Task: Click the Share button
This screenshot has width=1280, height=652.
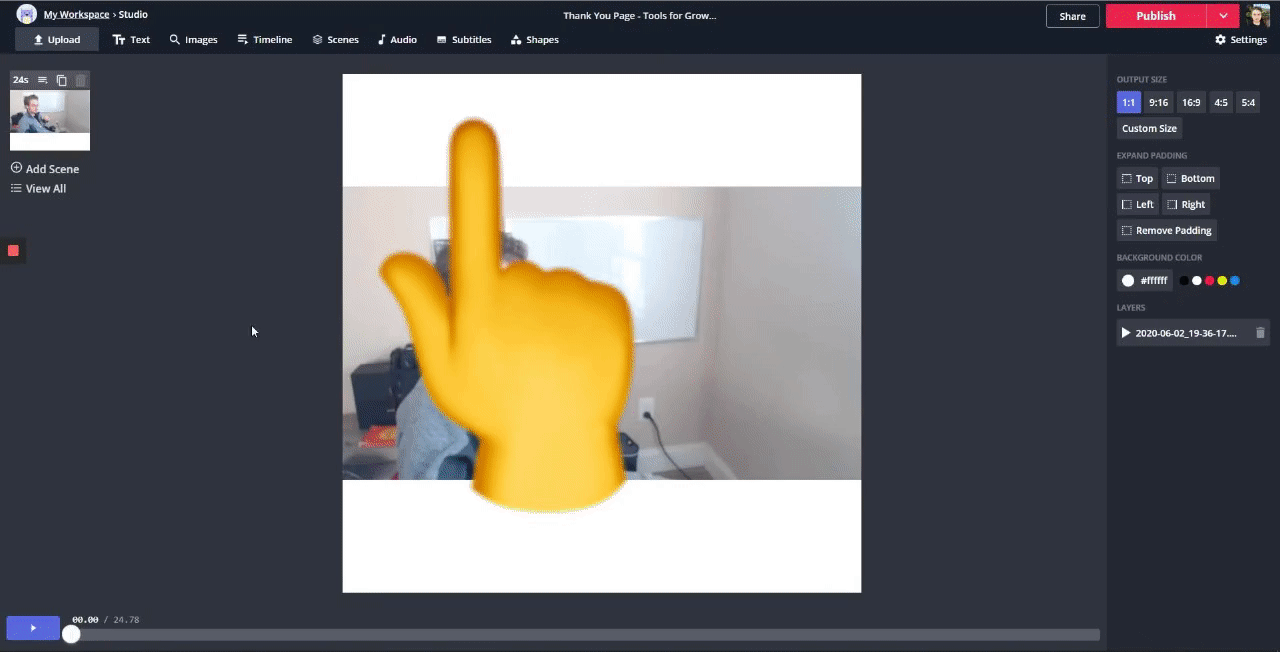Action: (x=1072, y=16)
